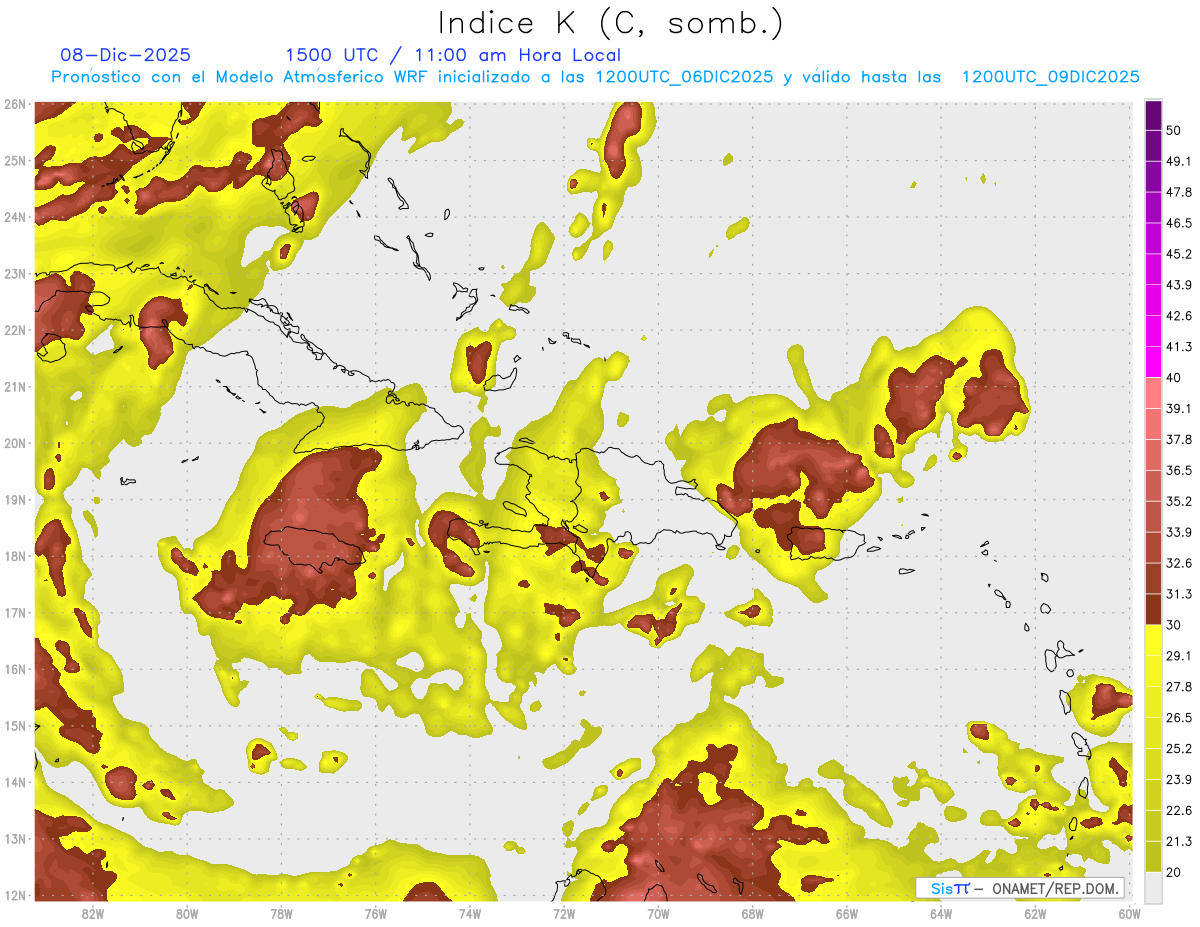
Task: Click the colorbar label '27.8'
Action: coord(1178,687)
